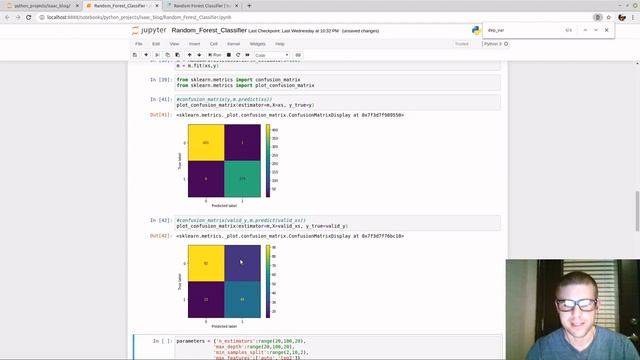Click the extension icon left of the bookmark star
The width and height of the screenshot is (640, 360).
pyautogui.click(x=598, y=17)
